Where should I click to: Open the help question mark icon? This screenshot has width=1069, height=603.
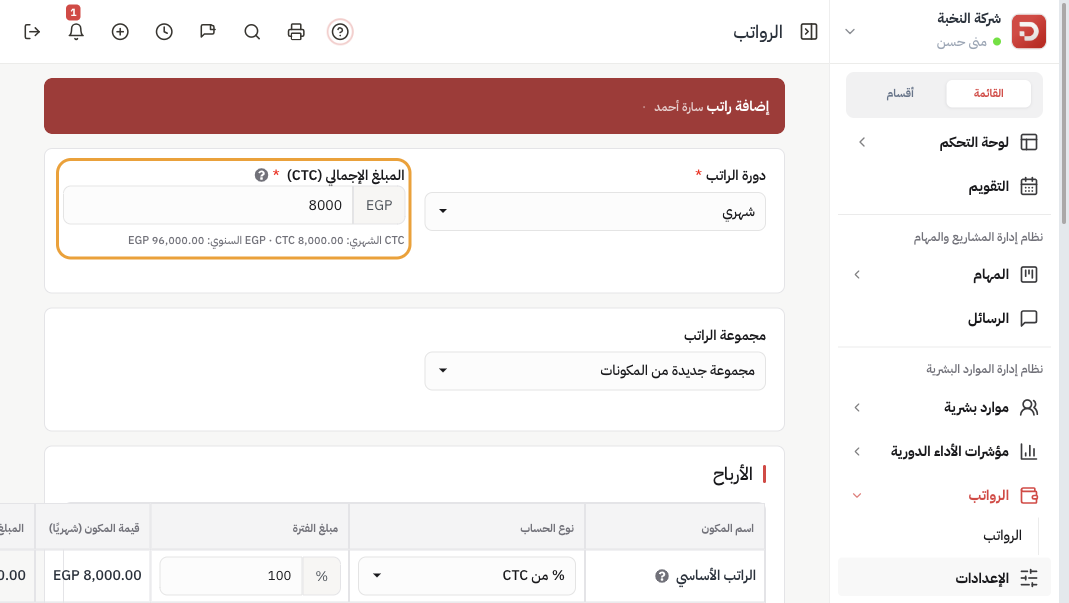coord(340,31)
